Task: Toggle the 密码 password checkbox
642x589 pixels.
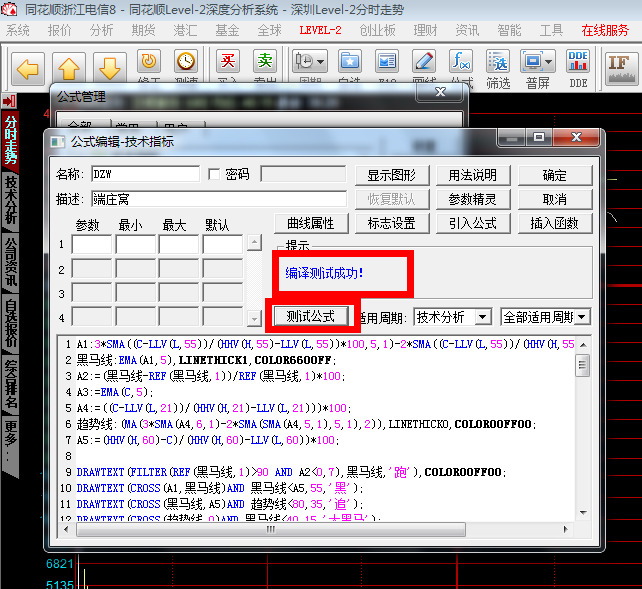Action: [x=214, y=174]
